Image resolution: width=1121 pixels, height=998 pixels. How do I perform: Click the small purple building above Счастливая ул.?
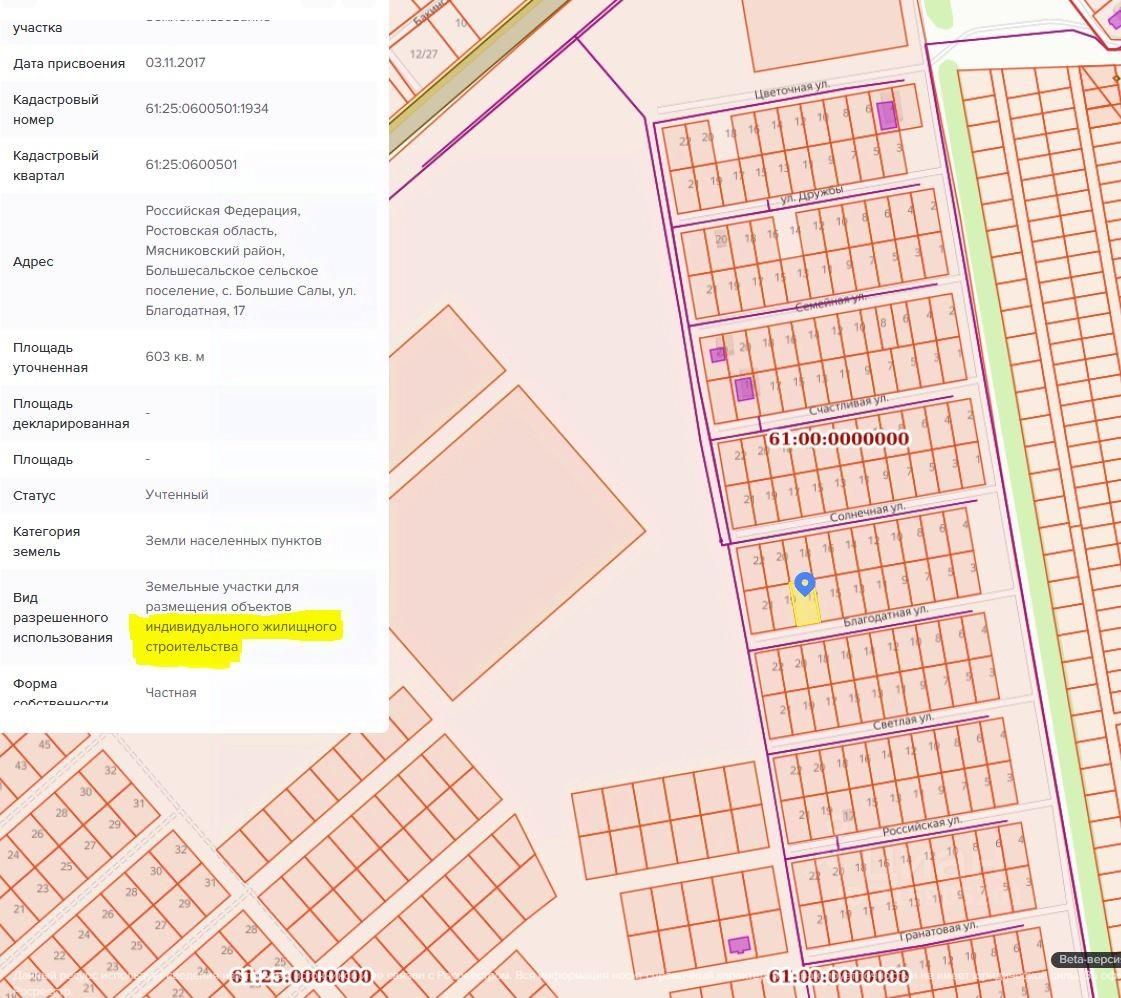718,354
